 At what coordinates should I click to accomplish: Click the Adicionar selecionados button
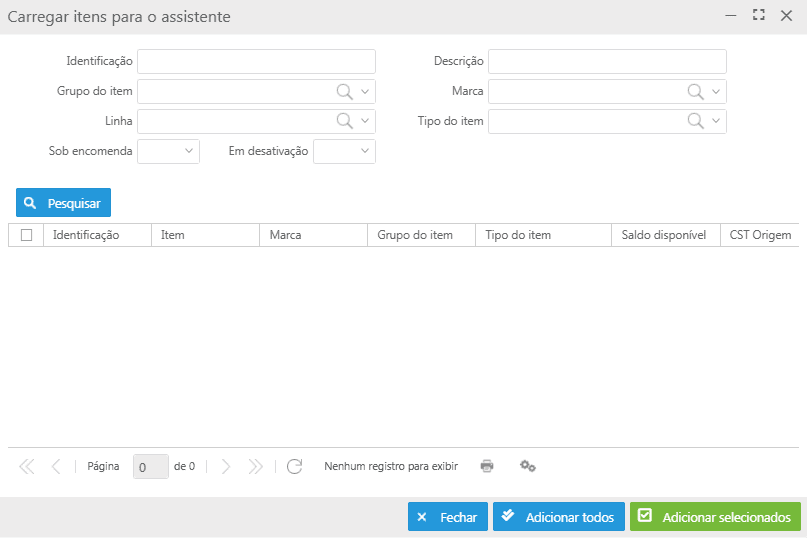[x=715, y=517]
